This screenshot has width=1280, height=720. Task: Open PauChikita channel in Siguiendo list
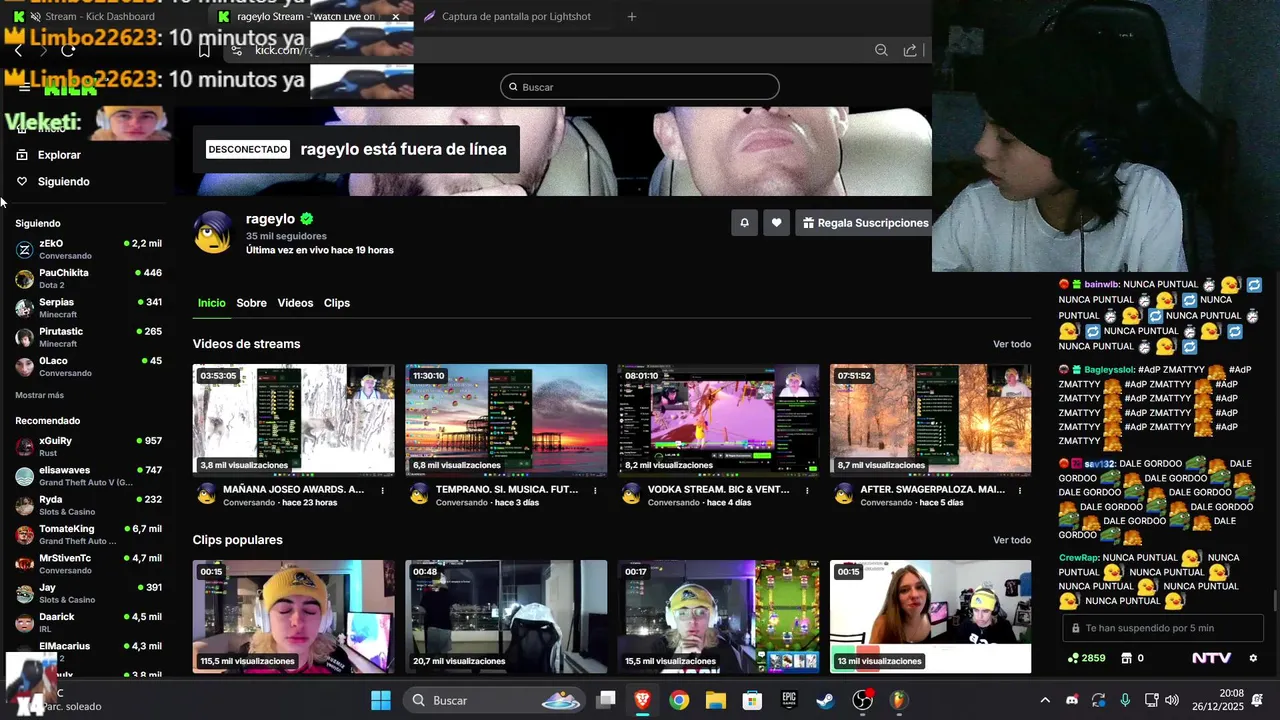[x=88, y=278]
